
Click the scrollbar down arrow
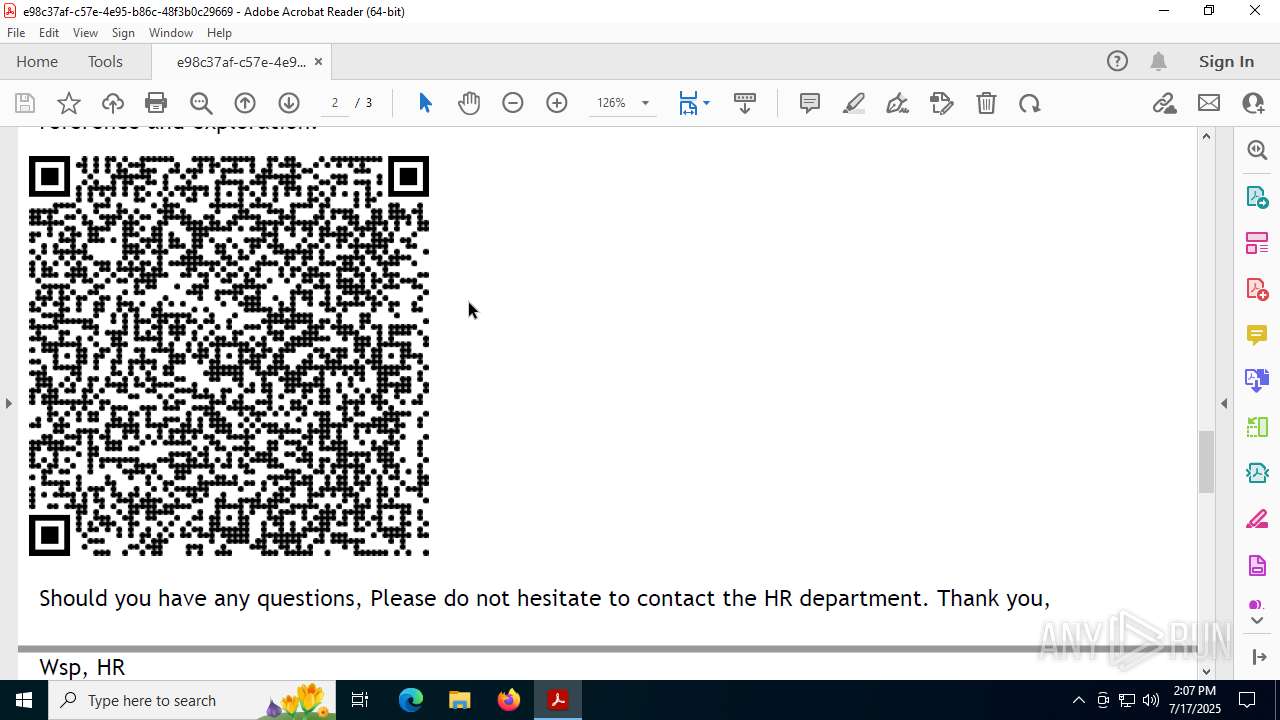(1206, 671)
